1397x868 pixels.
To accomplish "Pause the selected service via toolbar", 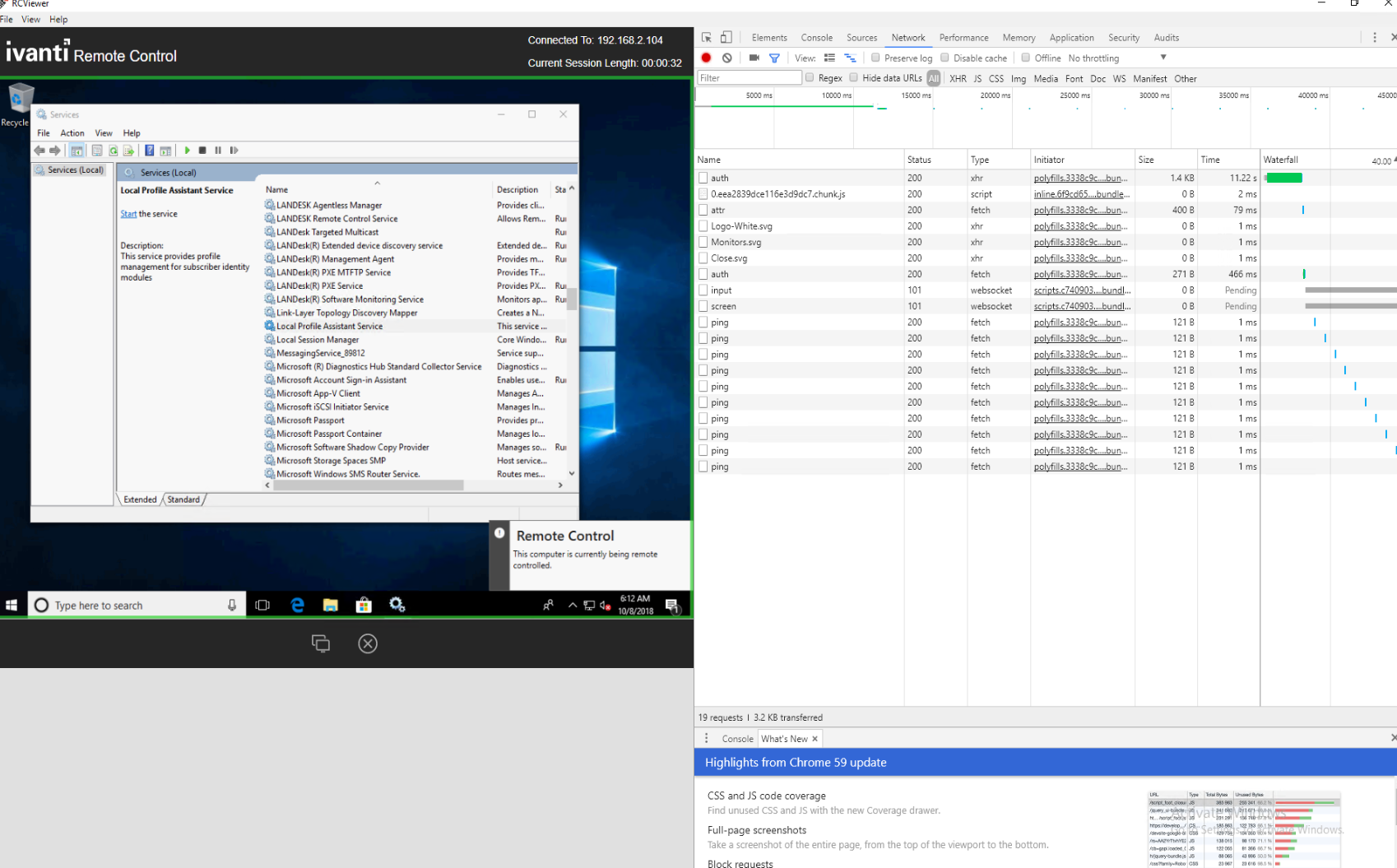I will (218, 150).
